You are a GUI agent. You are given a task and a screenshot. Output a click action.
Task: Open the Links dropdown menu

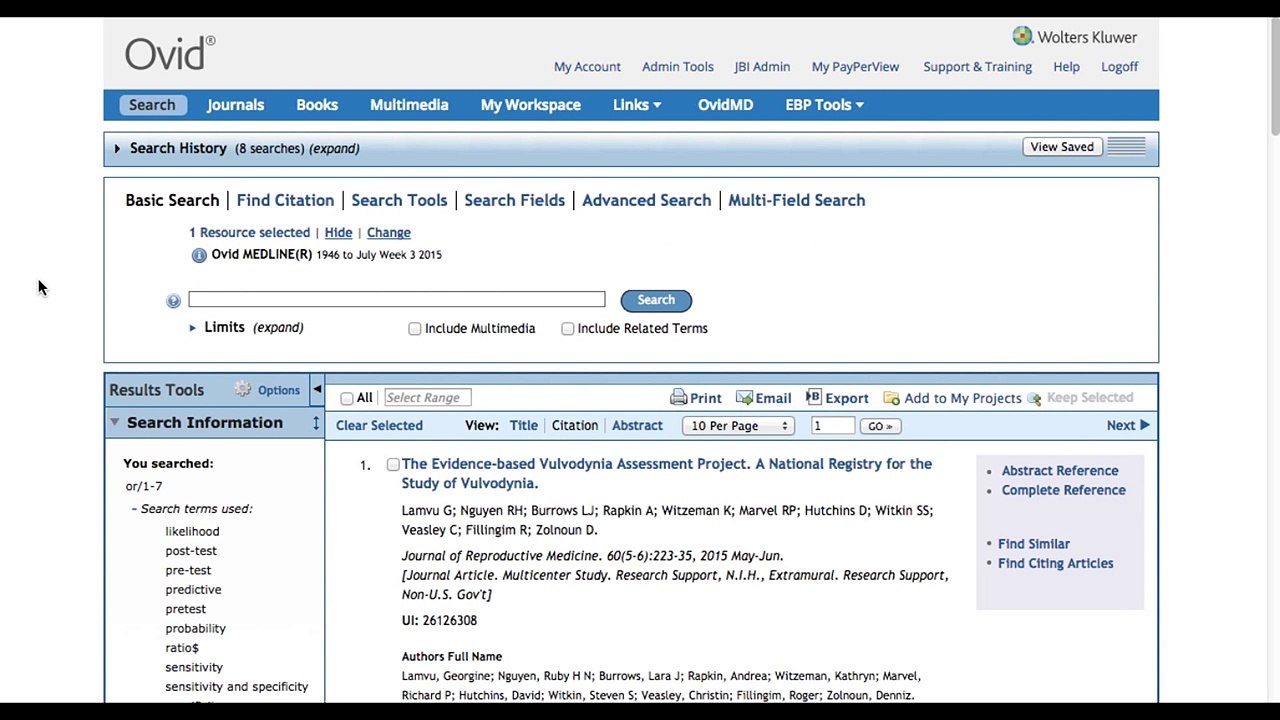point(637,105)
